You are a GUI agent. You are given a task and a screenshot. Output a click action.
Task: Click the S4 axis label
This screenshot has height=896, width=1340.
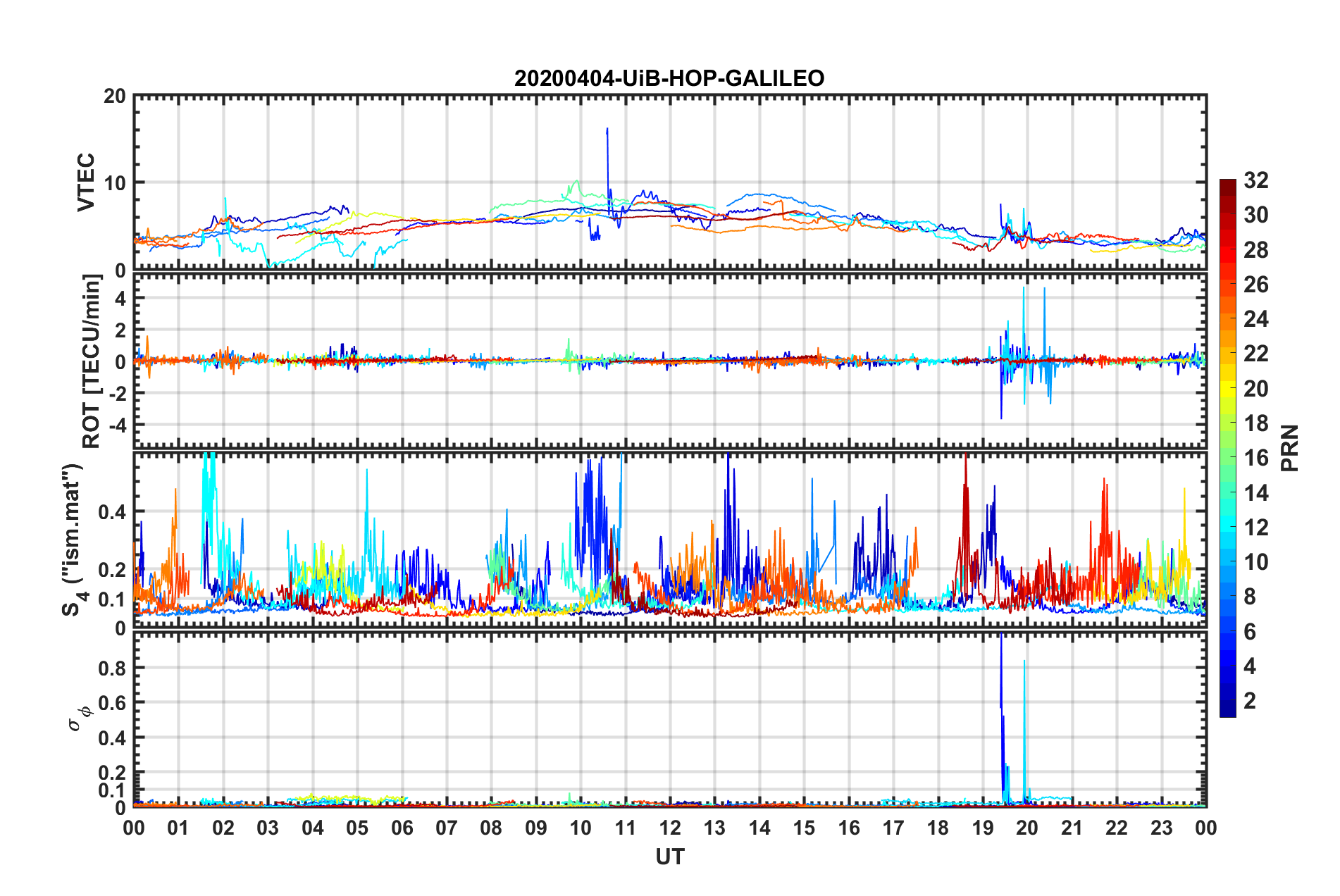tap(73, 540)
